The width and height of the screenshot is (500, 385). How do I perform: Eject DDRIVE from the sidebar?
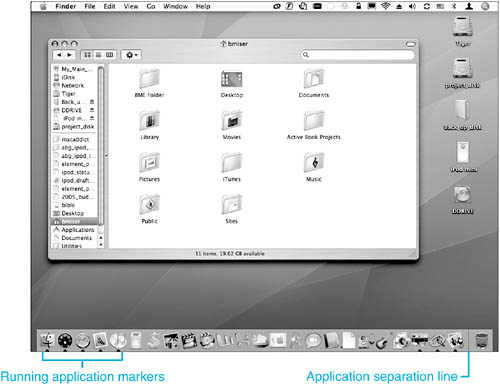92,110
